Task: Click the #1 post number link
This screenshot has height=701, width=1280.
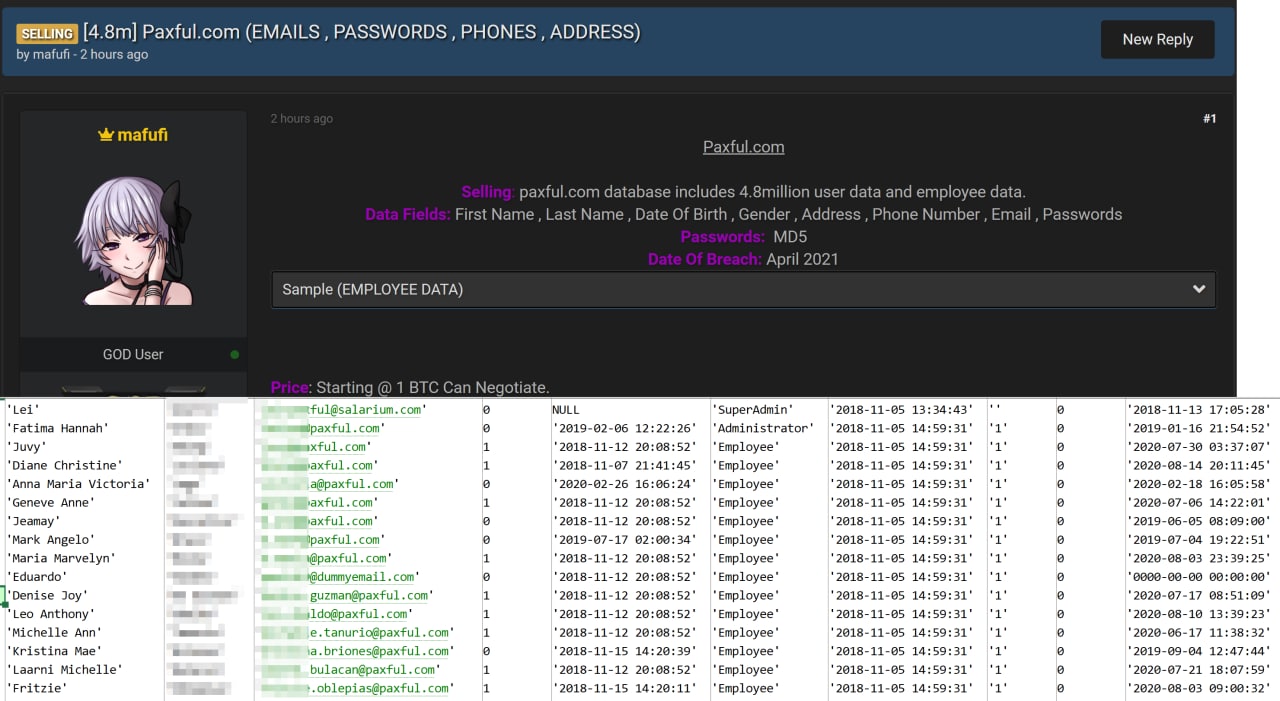Action: click(x=1209, y=119)
